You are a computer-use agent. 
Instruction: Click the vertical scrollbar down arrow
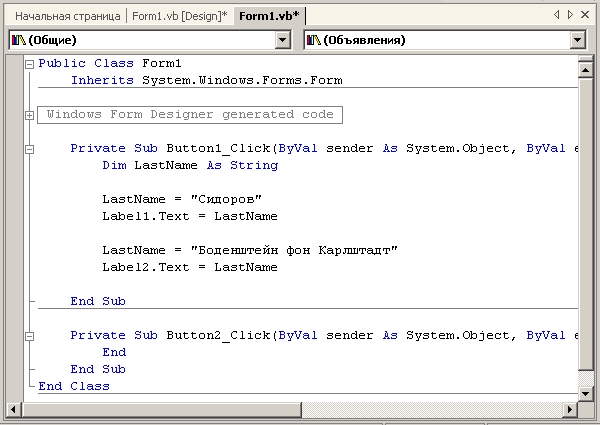[x=586, y=395]
